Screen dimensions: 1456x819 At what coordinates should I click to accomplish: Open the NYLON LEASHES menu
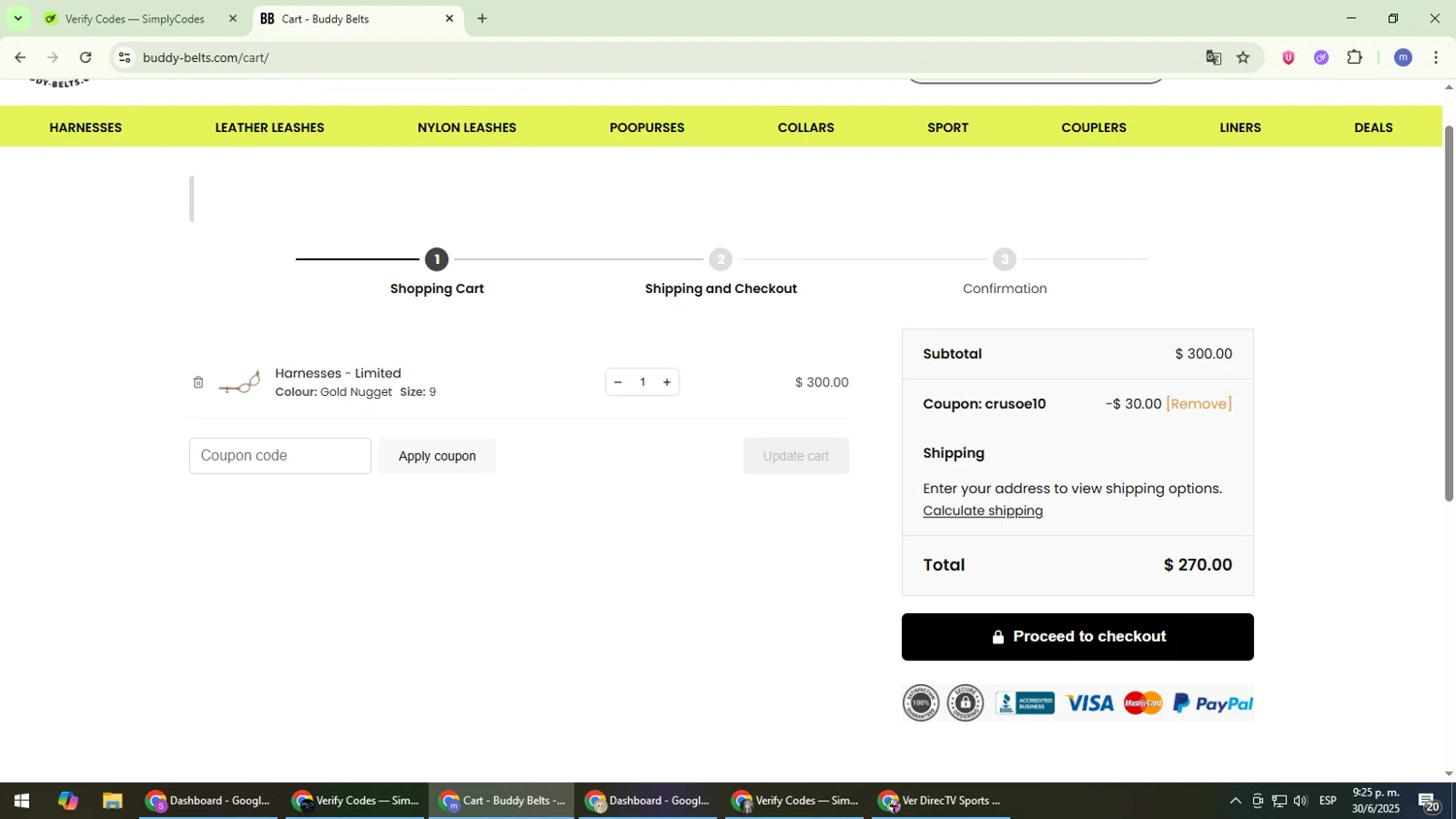pyautogui.click(x=467, y=127)
